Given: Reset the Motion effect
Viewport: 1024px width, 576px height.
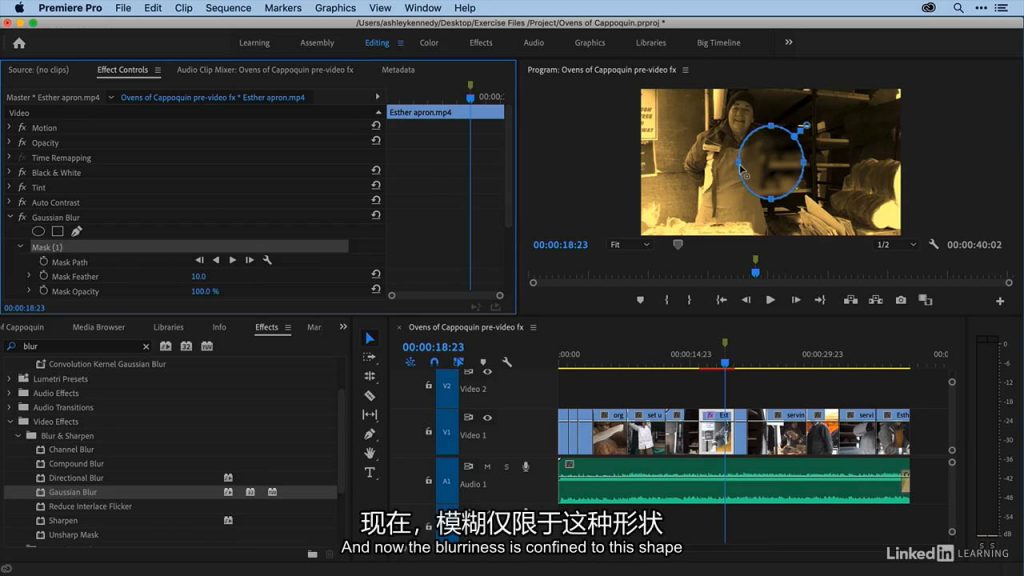Looking at the screenshot, I should click(x=376, y=125).
